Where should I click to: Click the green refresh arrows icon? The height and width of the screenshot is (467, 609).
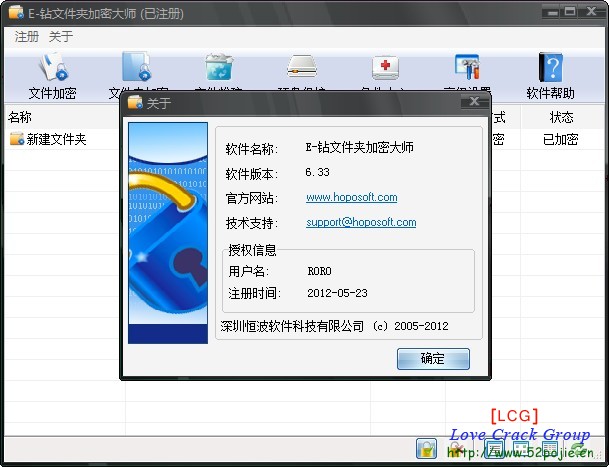579,450
